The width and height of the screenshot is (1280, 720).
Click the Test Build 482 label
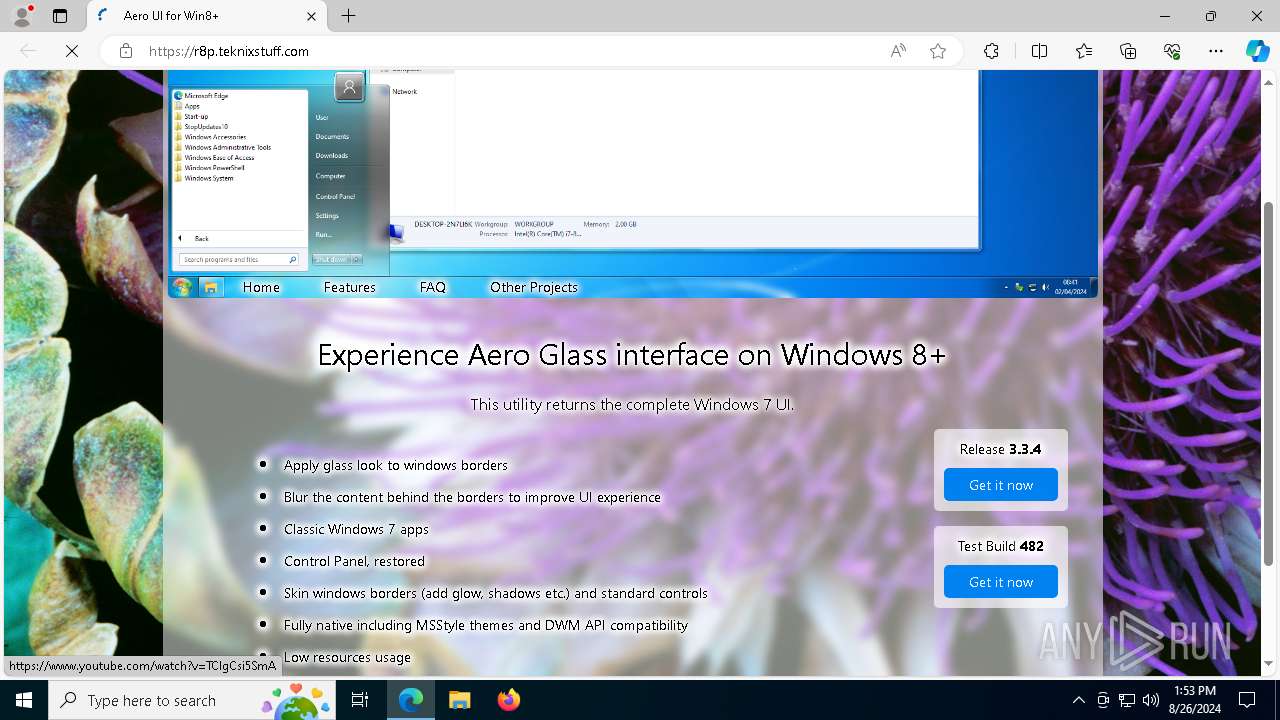coord(1000,546)
